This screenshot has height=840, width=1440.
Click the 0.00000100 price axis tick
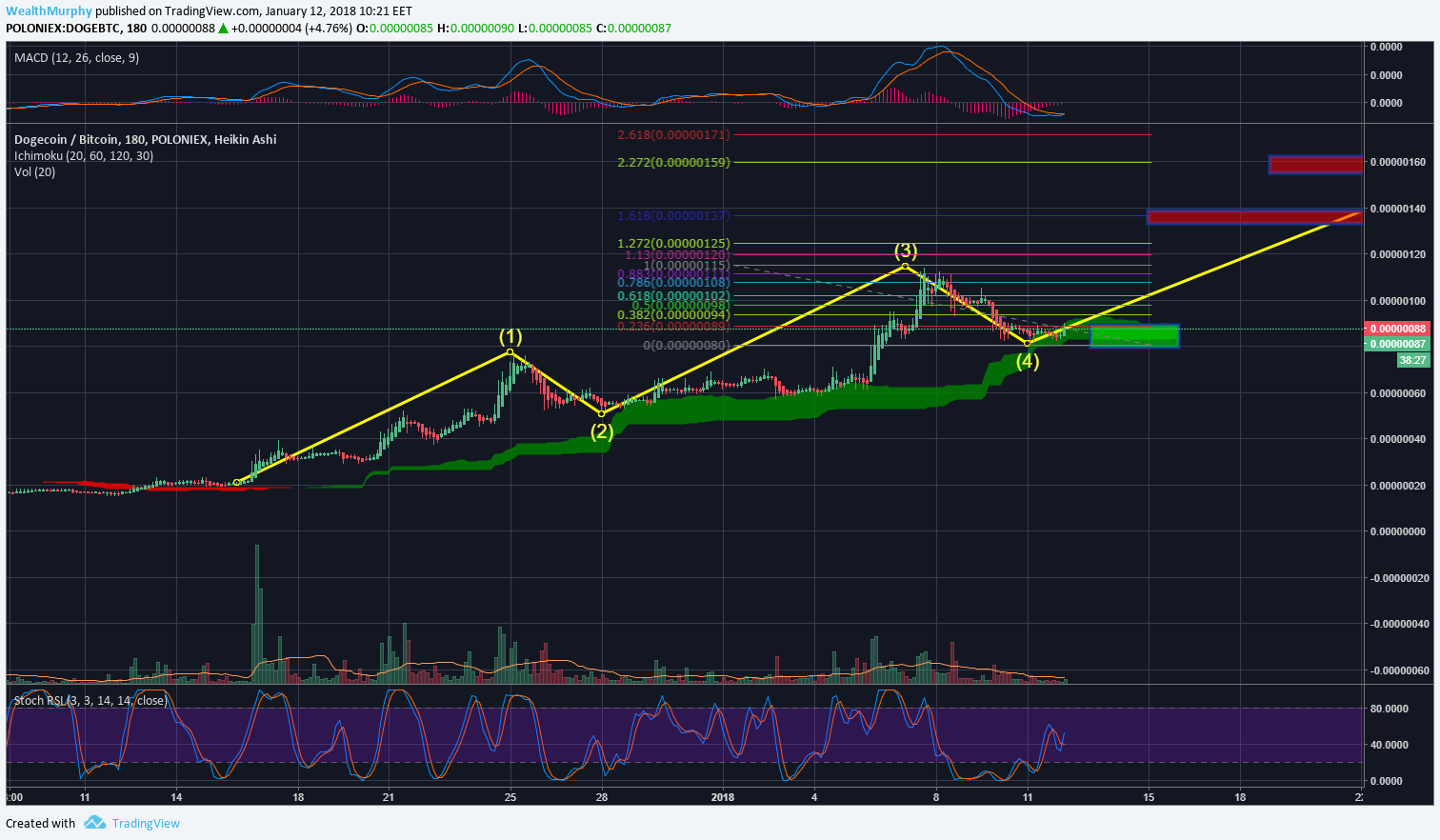point(1397,301)
